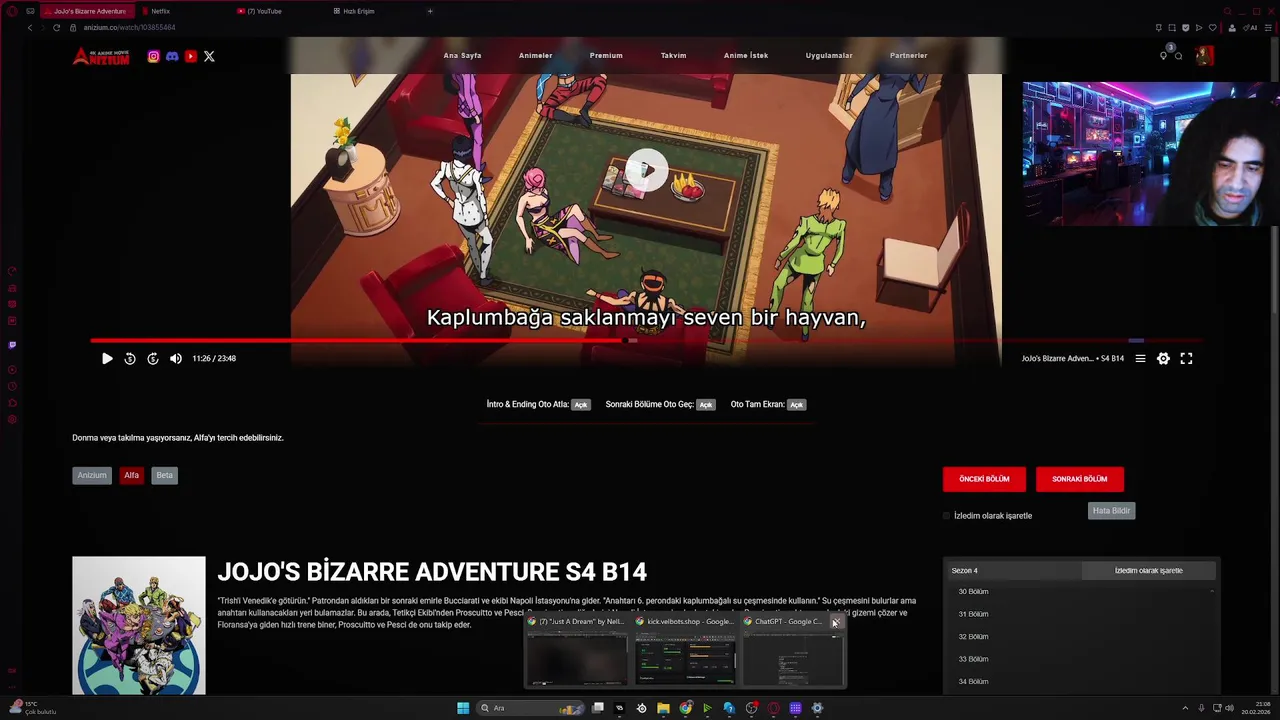The image size is (1280, 720).
Task: Open the site search magnifier icon
Action: pyautogui.click(x=1179, y=56)
